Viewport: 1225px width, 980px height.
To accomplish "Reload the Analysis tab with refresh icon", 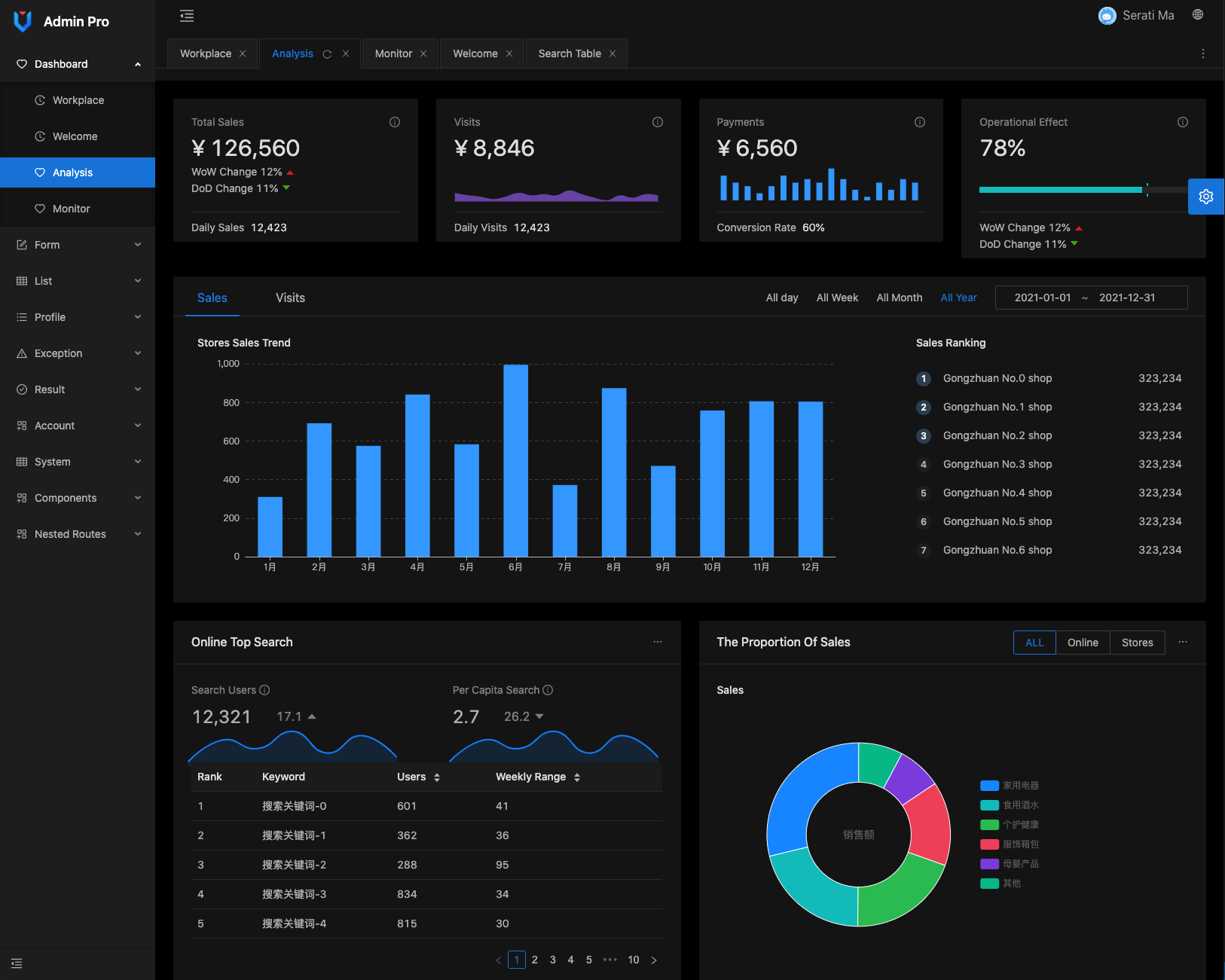I will (327, 54).
